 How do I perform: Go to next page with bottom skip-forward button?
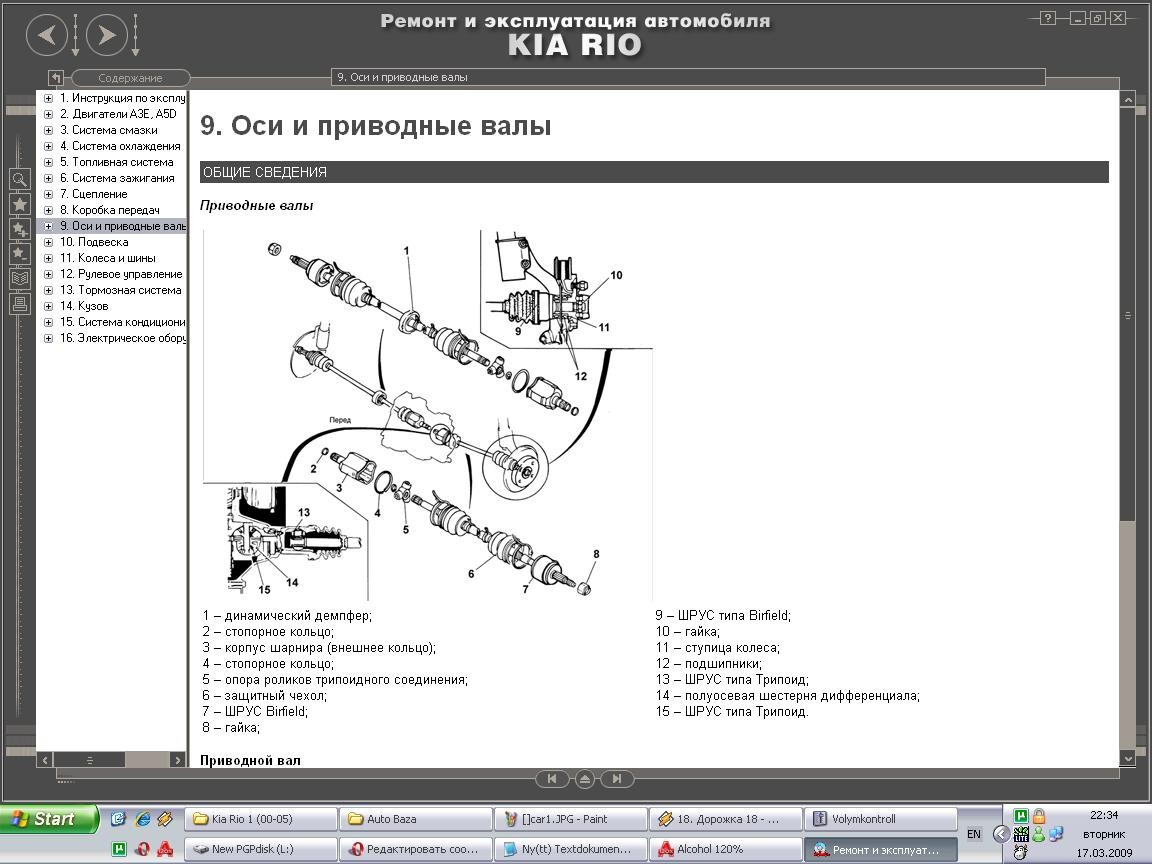tap(617, 779)
